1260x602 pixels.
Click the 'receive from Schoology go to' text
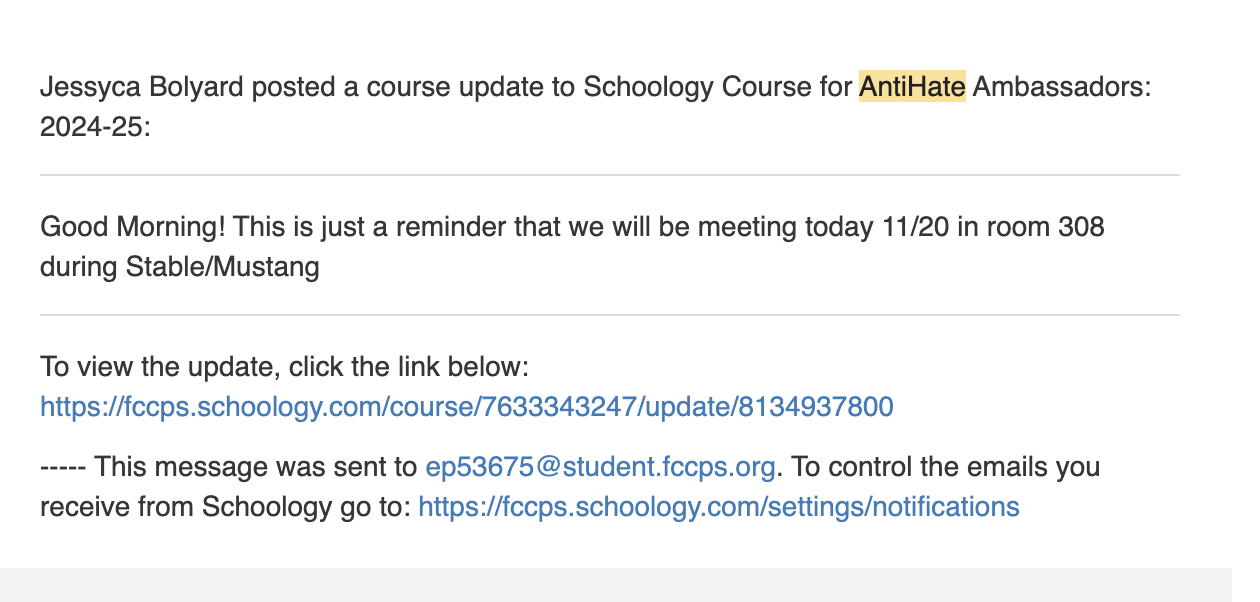[x=225, y=507]
